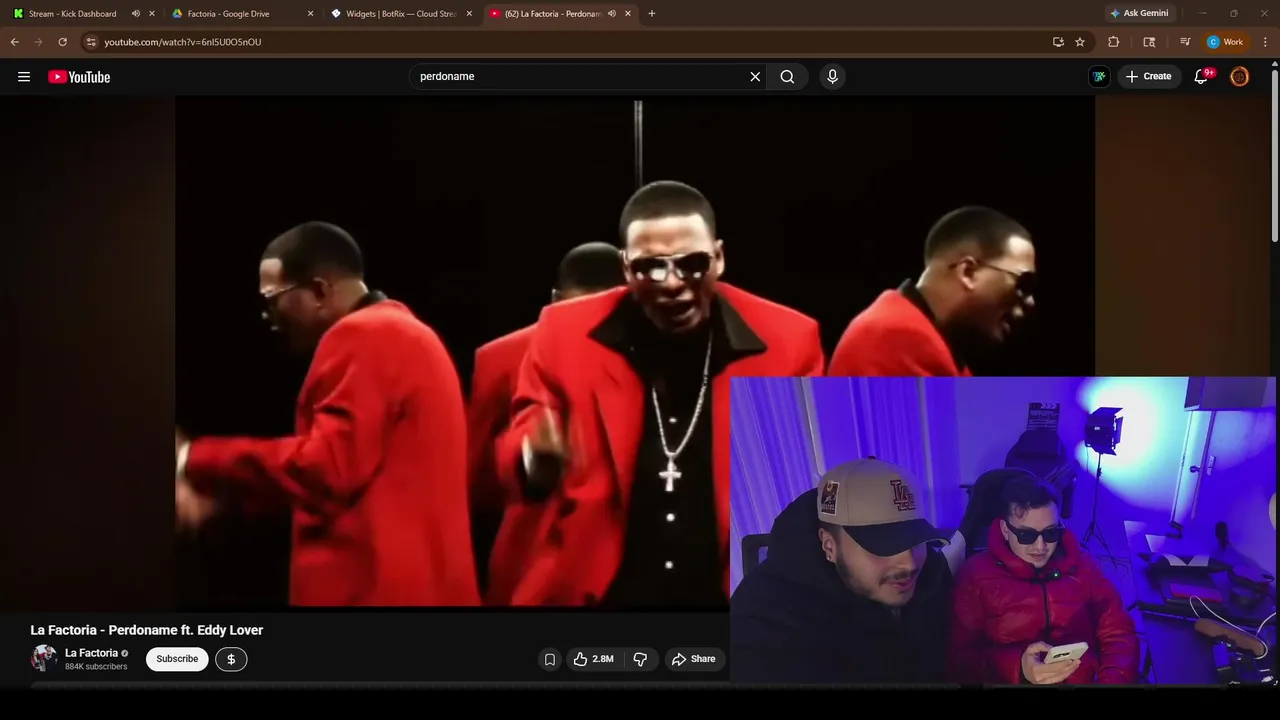Image resolution: width=1280 pixels, height=720 pixels.
Task: Click the dollar sign Thanks button
Action: pyautogui.click(x=231, y=659)
